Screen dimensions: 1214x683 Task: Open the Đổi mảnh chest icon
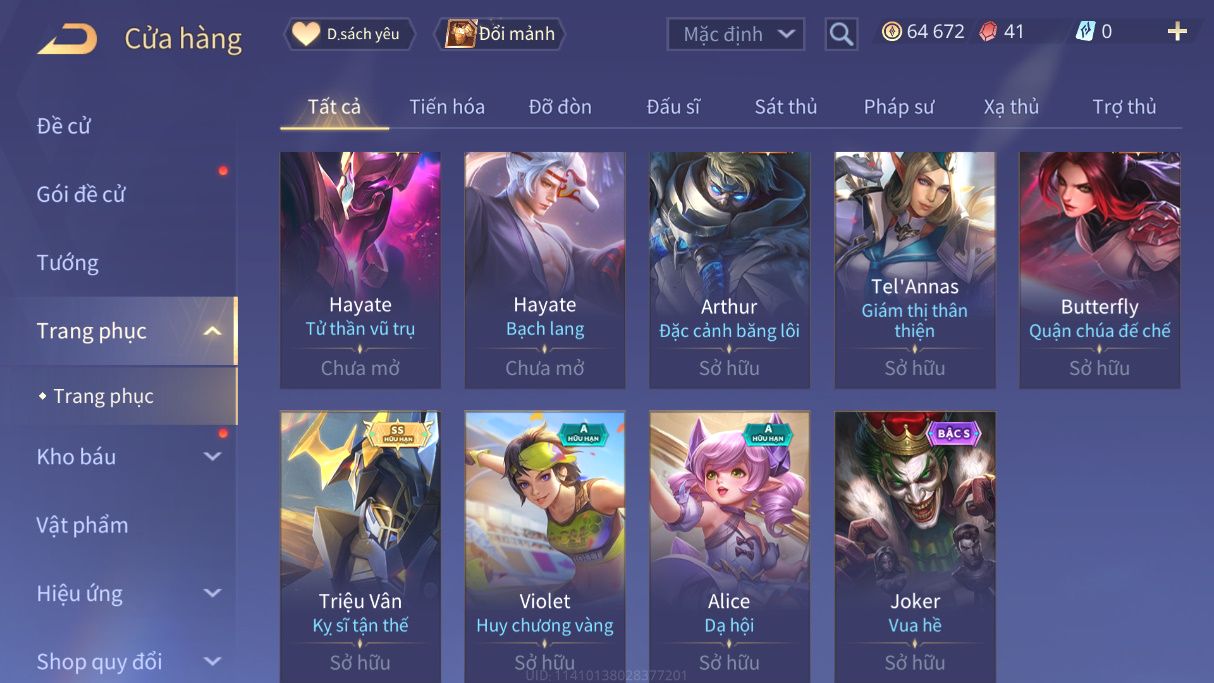(460, 34)
